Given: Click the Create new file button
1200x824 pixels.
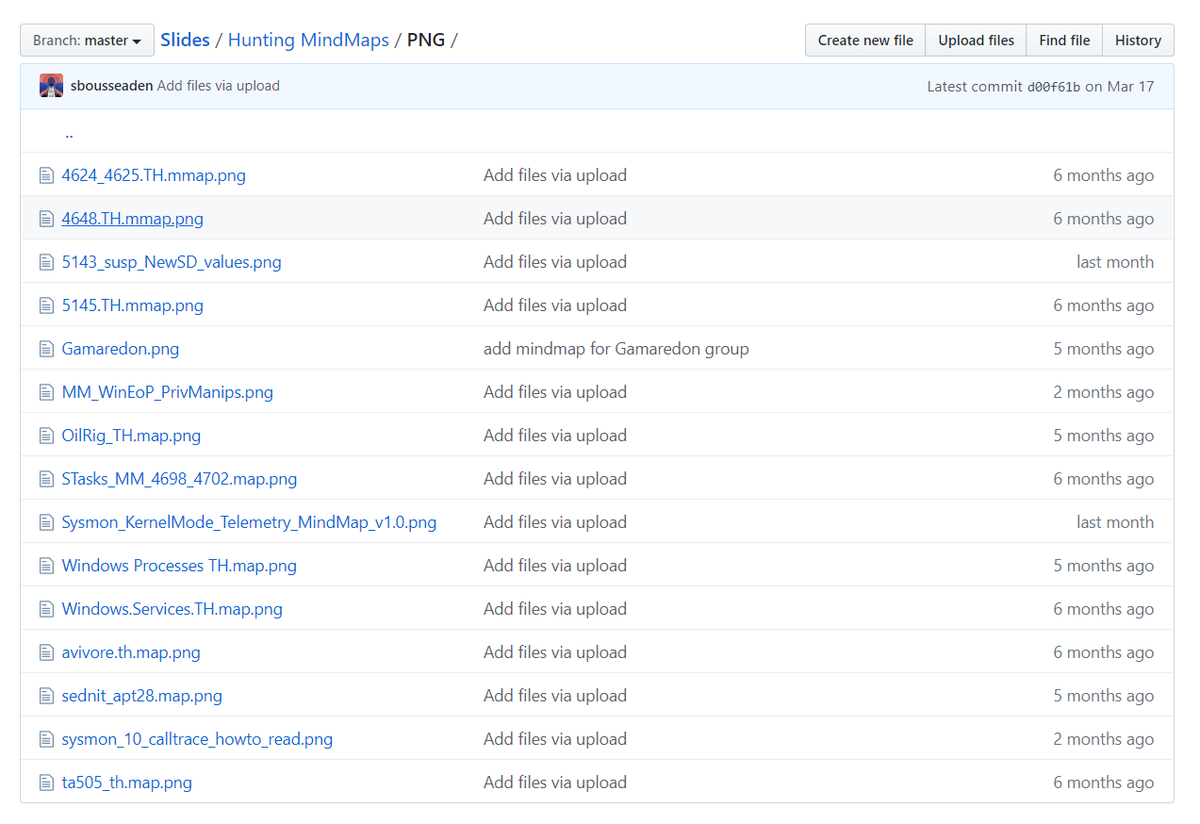Looking at the screenshot, I should click(x=865, y=40).
